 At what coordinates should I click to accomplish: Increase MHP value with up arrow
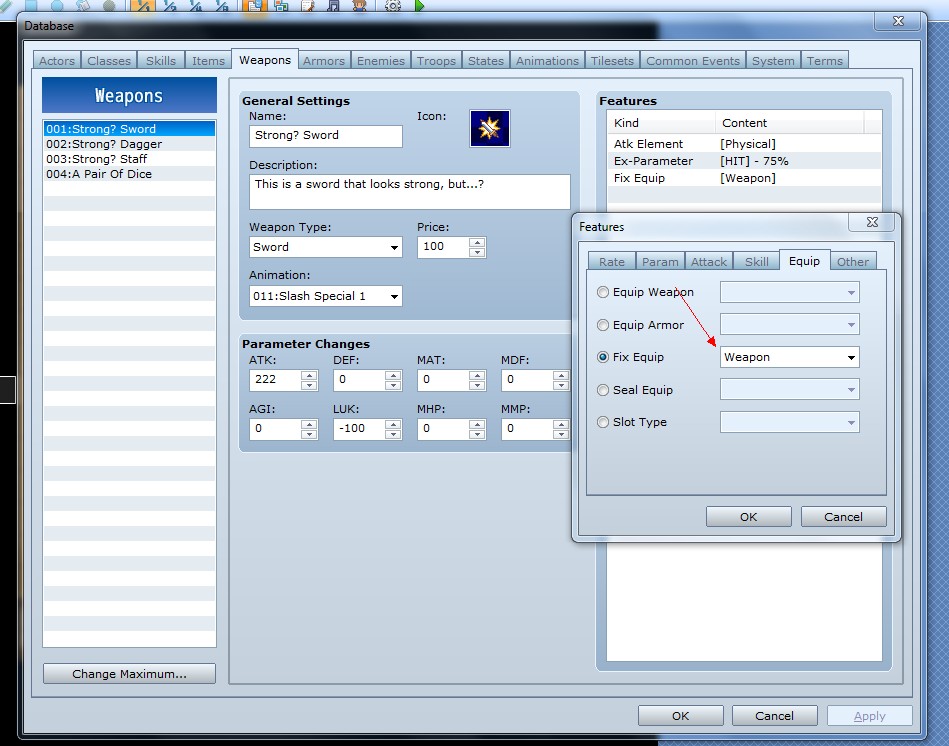477,424
